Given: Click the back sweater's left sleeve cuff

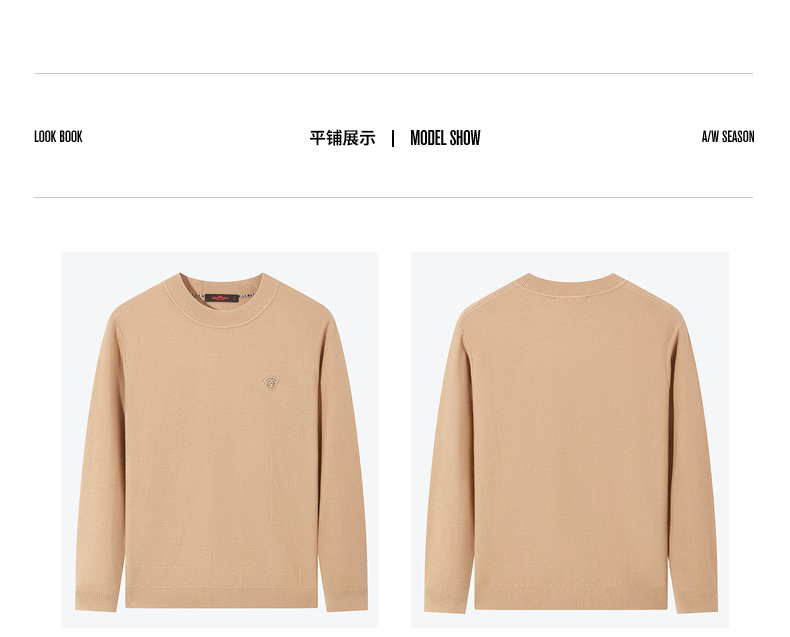Looking at the screenshot, I should (x=446, y=600).
